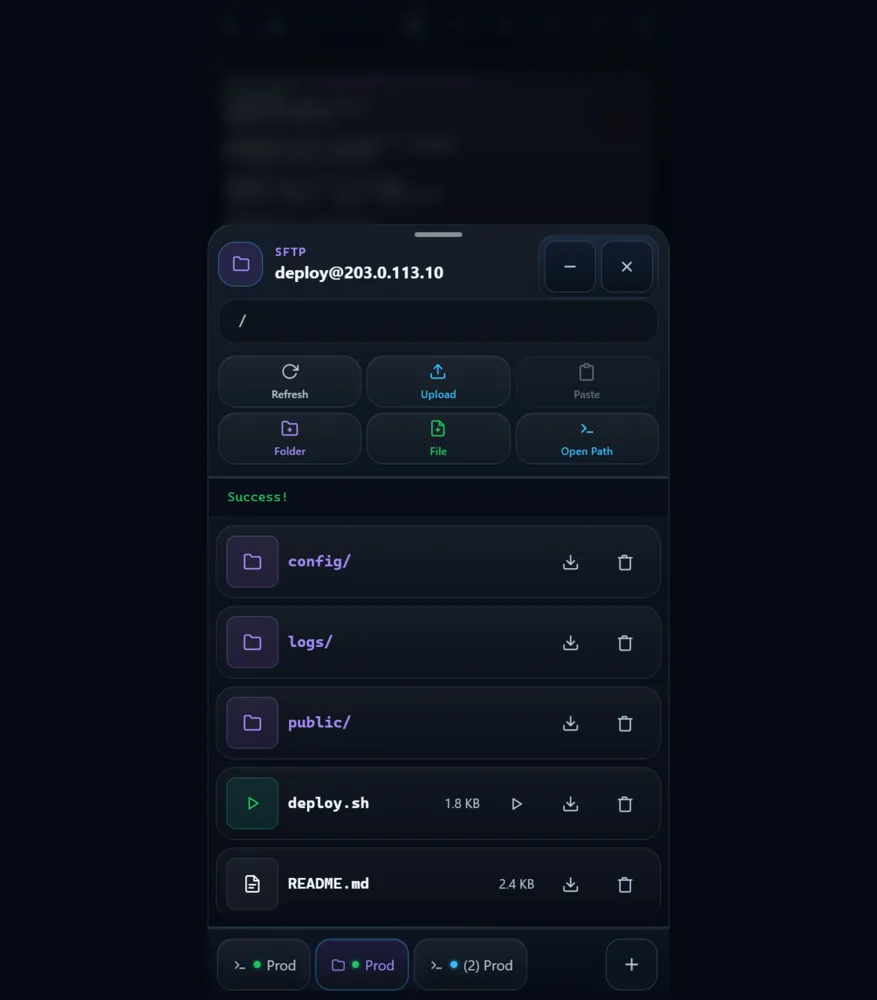This screenshot has height=1000, width=877.
Task: Minimize the SFTP panel
Action: pos(570,267)
